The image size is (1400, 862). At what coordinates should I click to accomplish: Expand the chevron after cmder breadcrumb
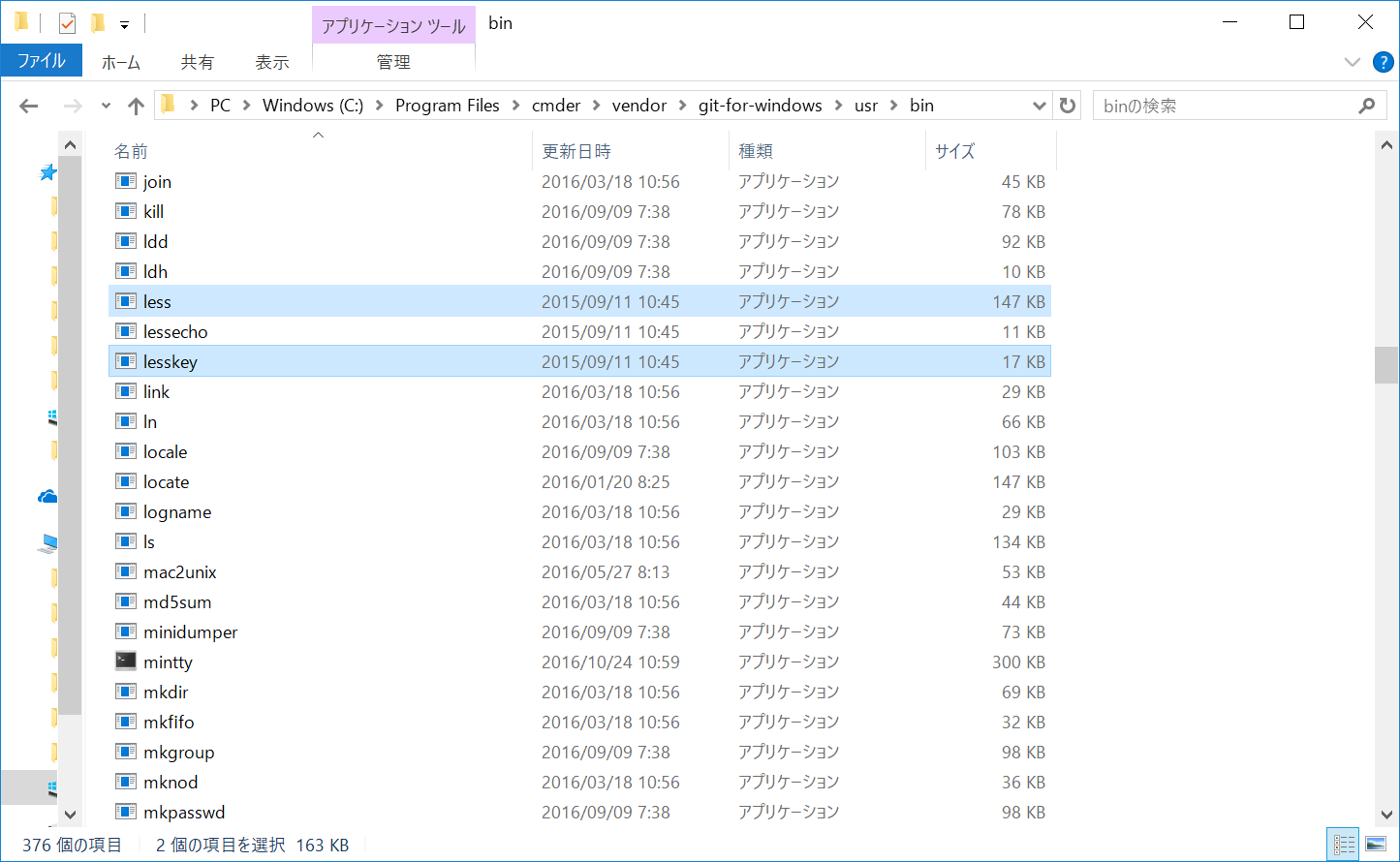[x=596, y=106]
